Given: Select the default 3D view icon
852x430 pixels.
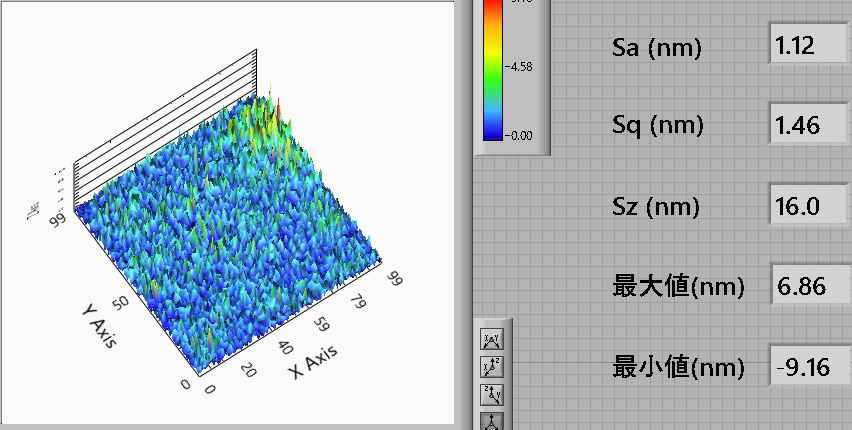Looking at the screenshot, I should pyautogui.click(x=492, y=420).
